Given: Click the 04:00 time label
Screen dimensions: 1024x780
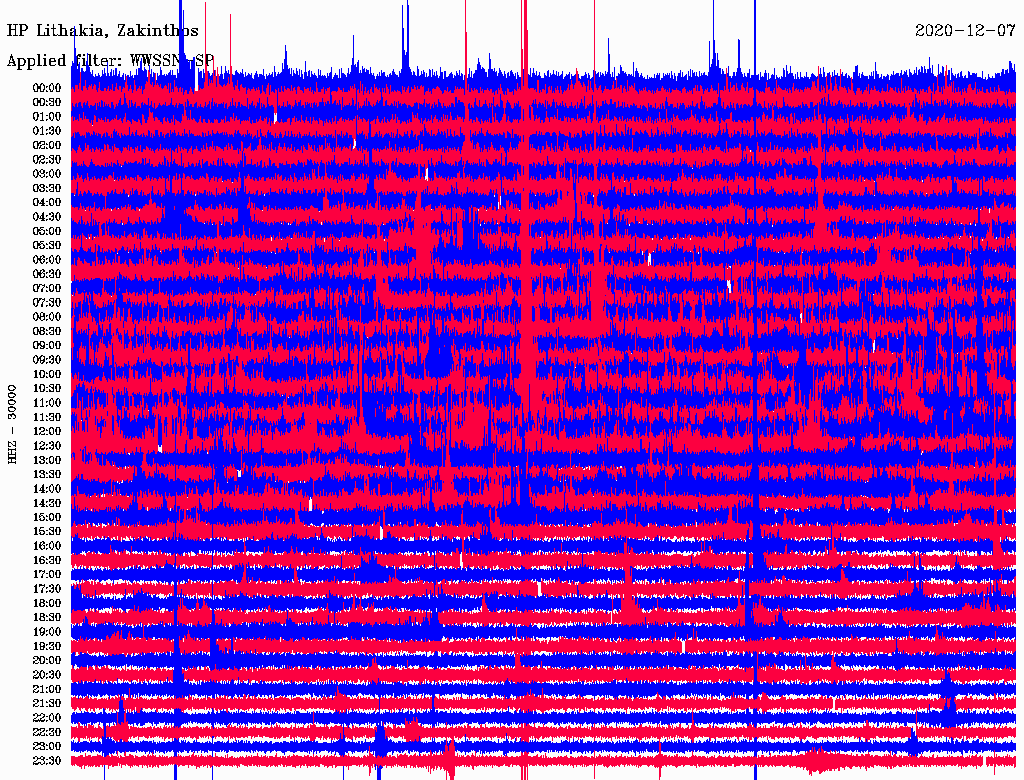Looking at the screenshot, I should (47, 203).
